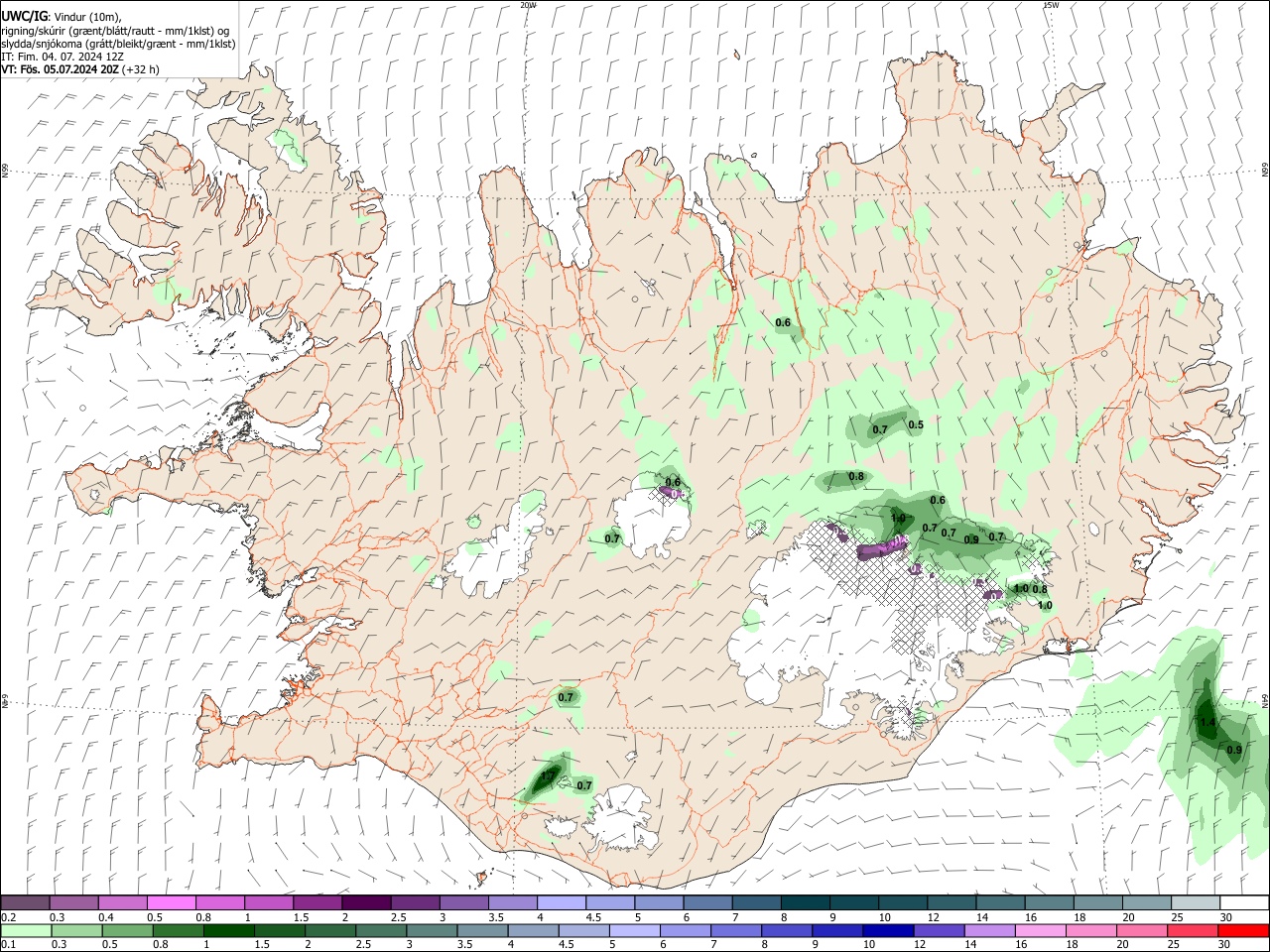This screenshot has width=1270, height=952.
Task: Click the '0.2' label under the snow scale
Action: (8, 917)
